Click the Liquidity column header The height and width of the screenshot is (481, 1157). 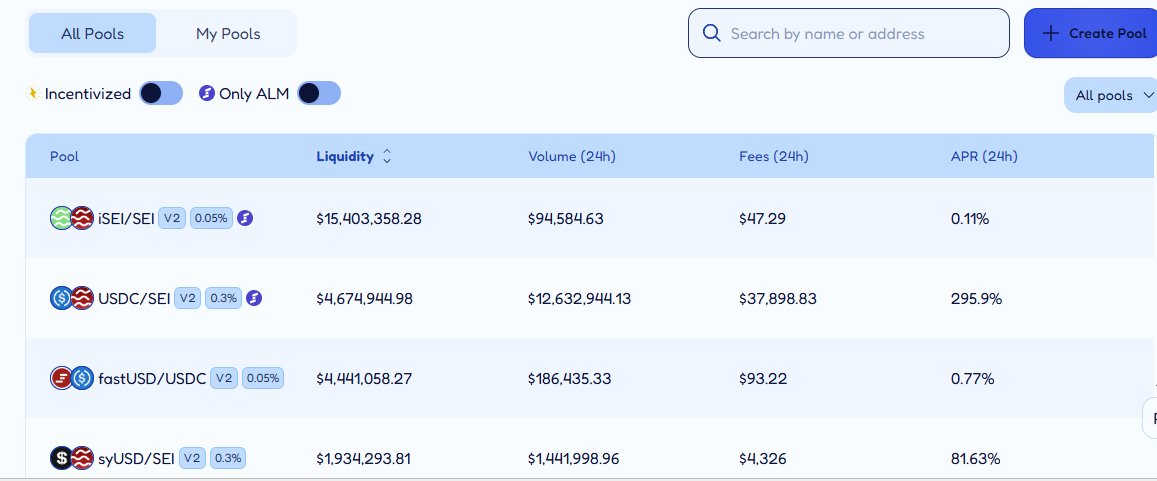point(345,156)
